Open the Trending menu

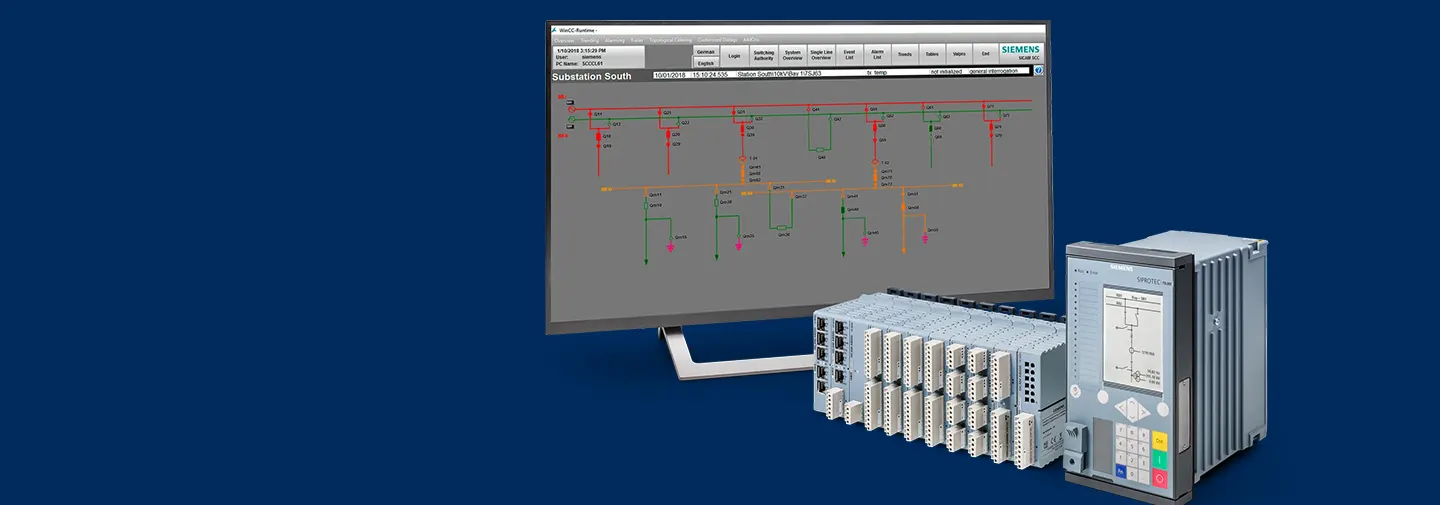tap(590, 40)
